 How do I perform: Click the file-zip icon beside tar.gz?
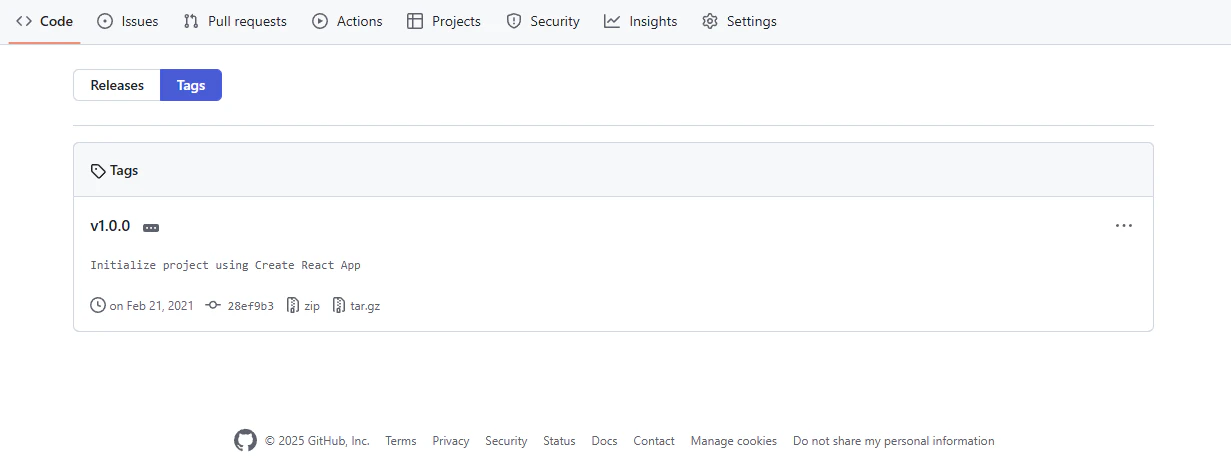(339, 305)
